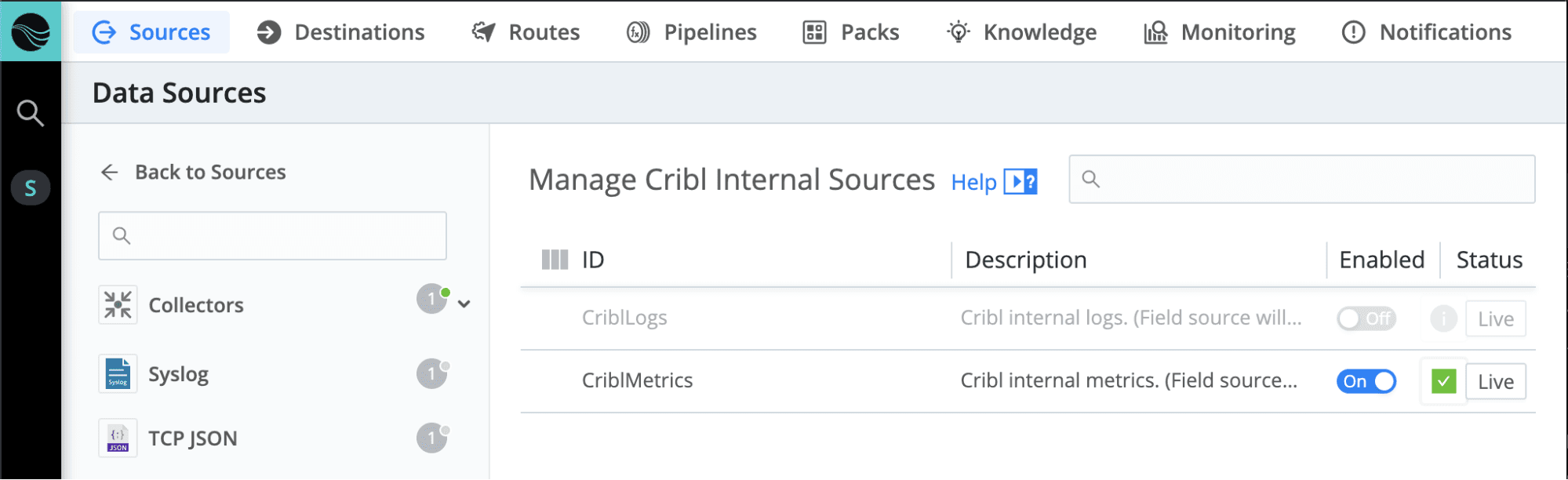Click green checkmark status for CriblMetrics
1568x480 pixels.
[x=1443, y=381]
